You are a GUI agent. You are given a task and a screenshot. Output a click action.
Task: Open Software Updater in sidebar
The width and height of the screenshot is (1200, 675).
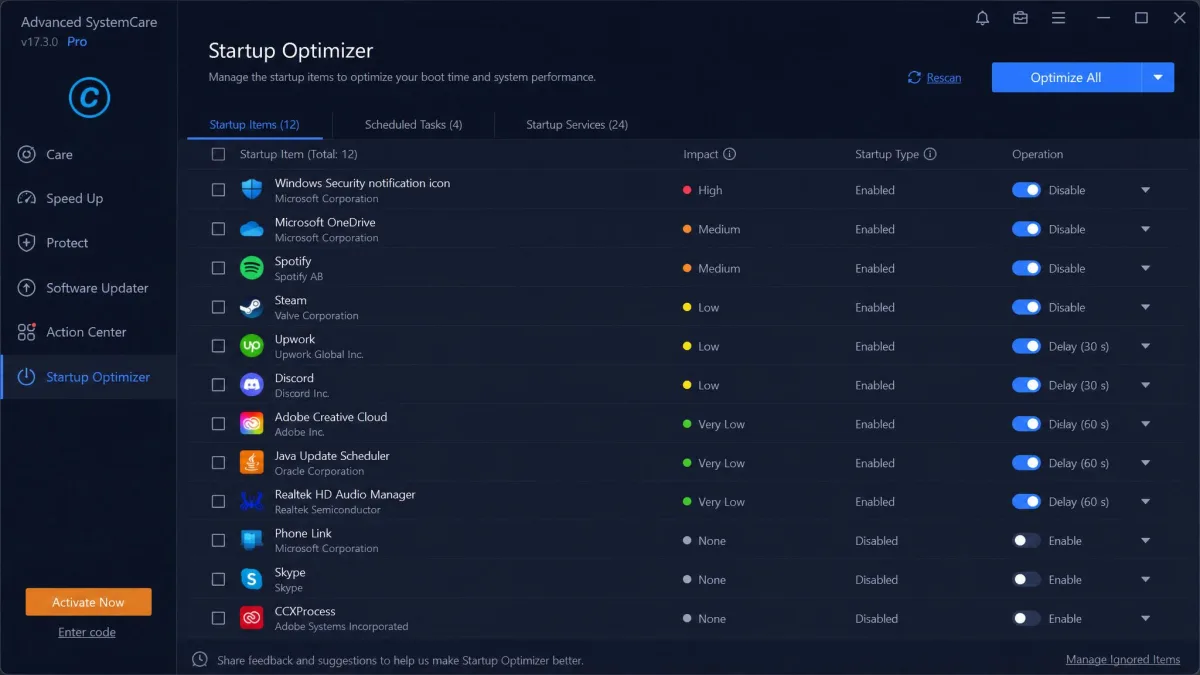(89, 288)
